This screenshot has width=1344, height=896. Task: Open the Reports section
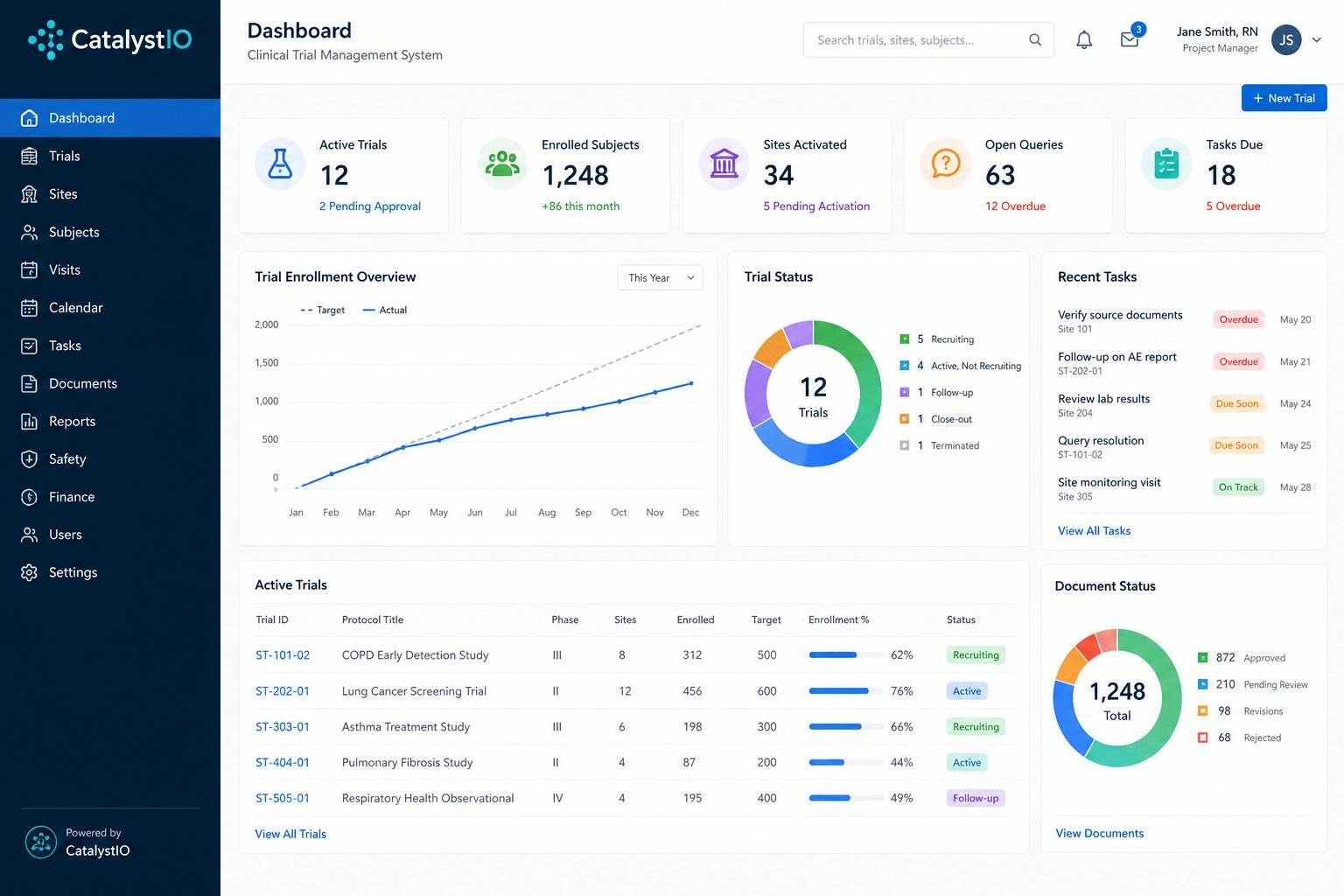point(110,422)
